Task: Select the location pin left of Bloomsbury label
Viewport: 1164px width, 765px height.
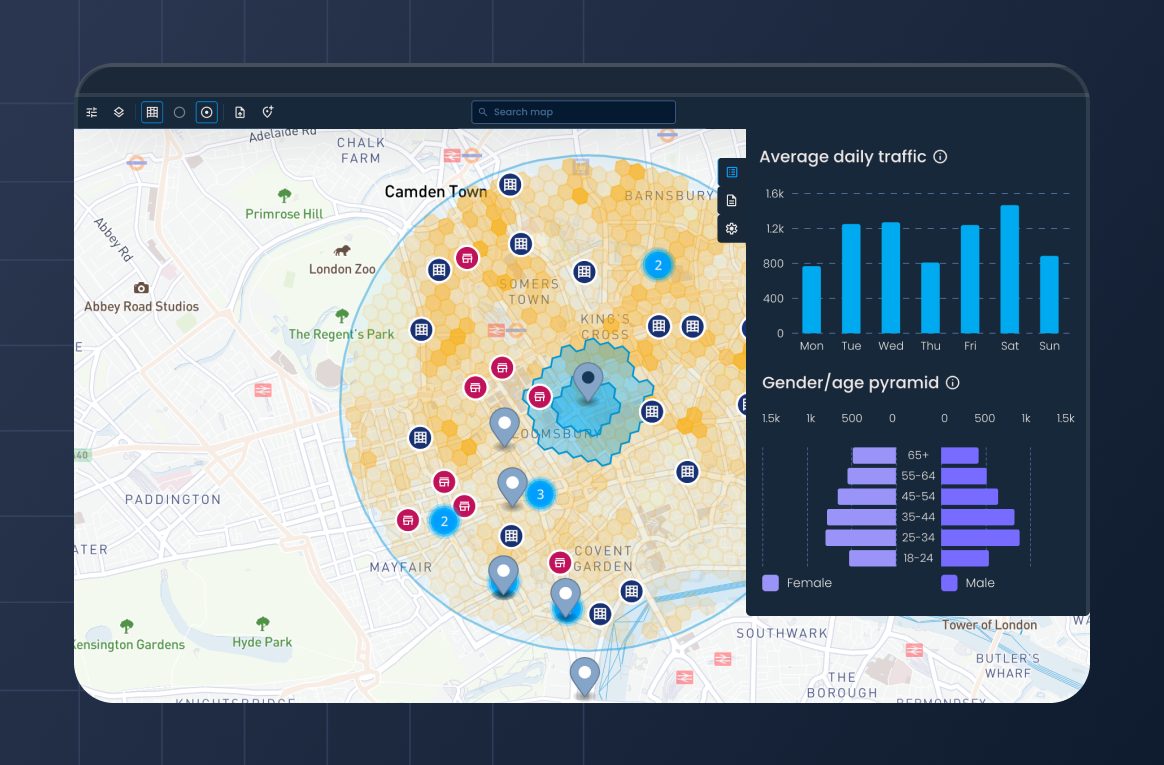Action: [x=504, y=427]
